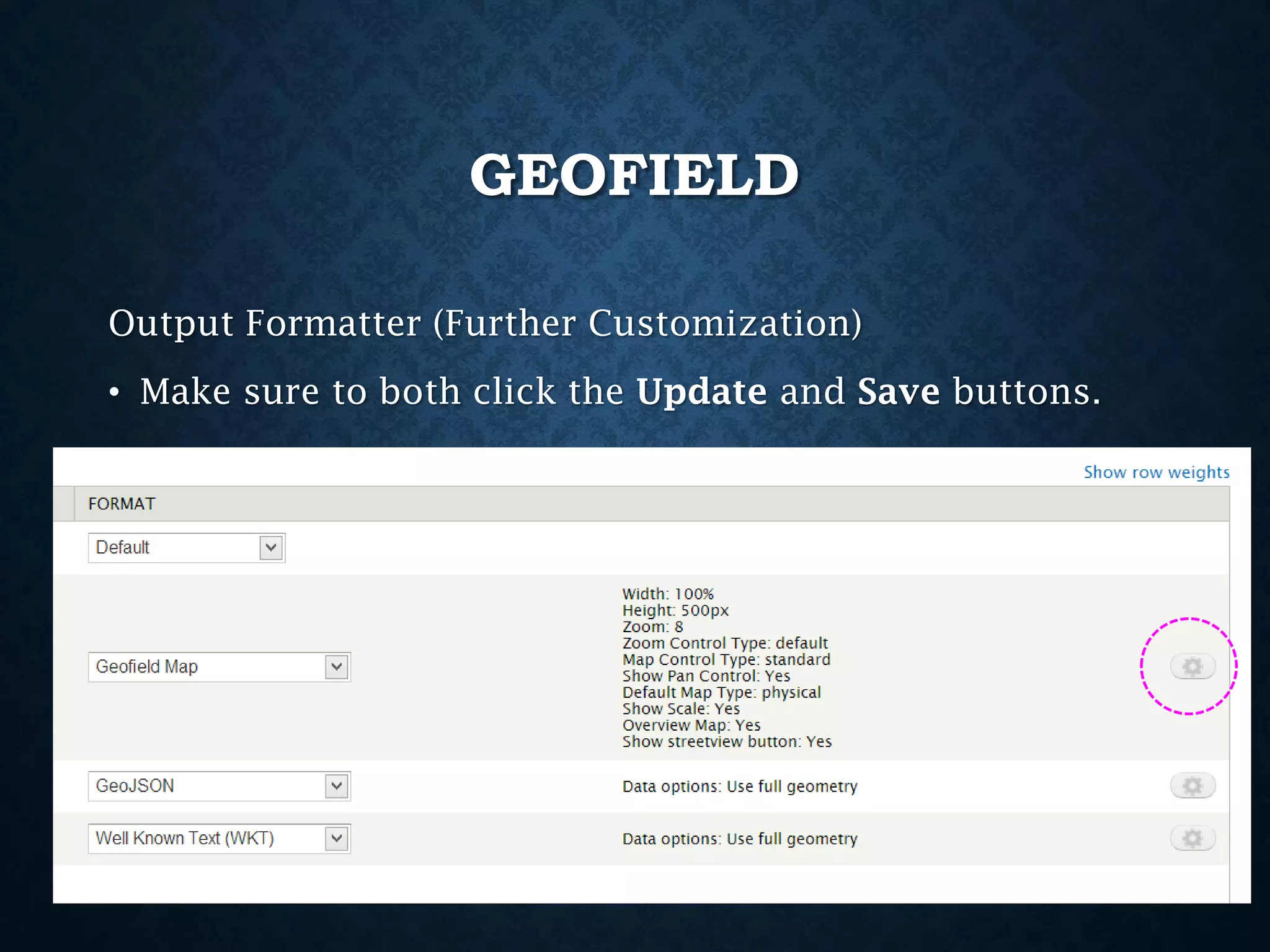This screenshot has height=952, width=1270.
Task: Click the Default Map Type: physical line
Action: click(721, 692)
